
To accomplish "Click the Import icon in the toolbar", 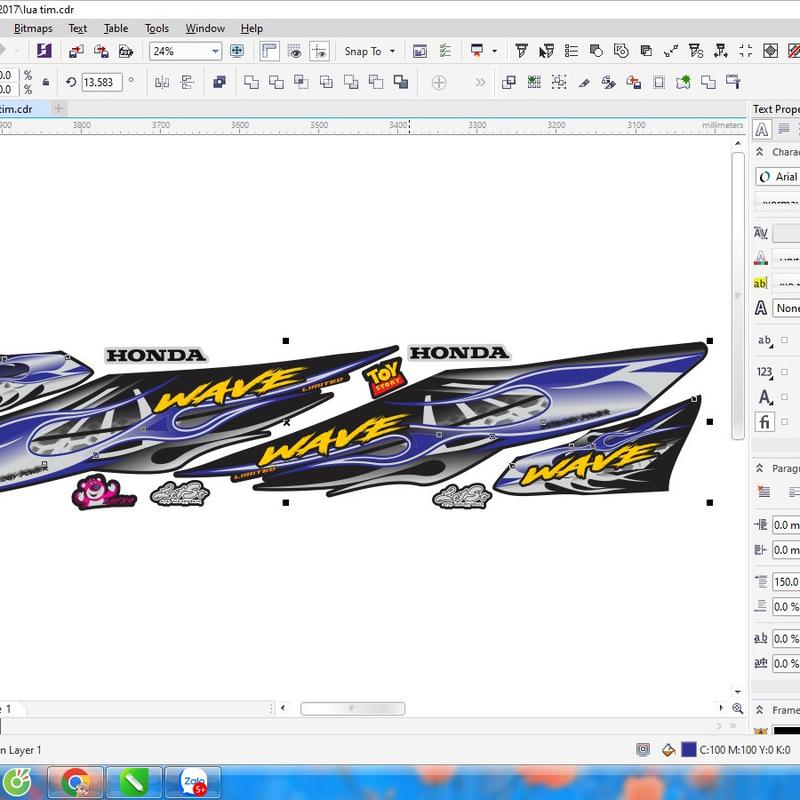I will click(x=77, y=51).
